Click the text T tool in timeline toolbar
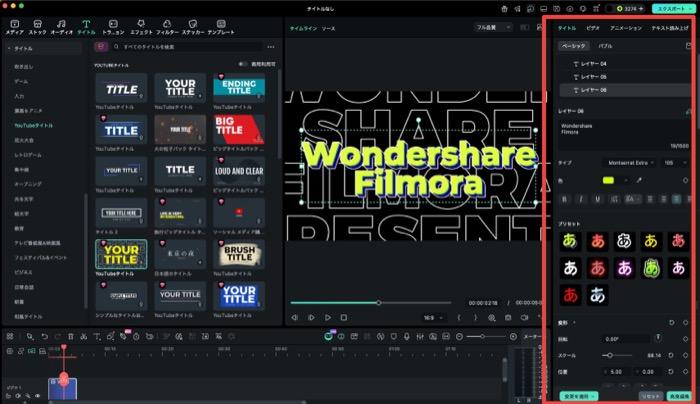This screenshot has width=700, height=404. pos(97,337)
